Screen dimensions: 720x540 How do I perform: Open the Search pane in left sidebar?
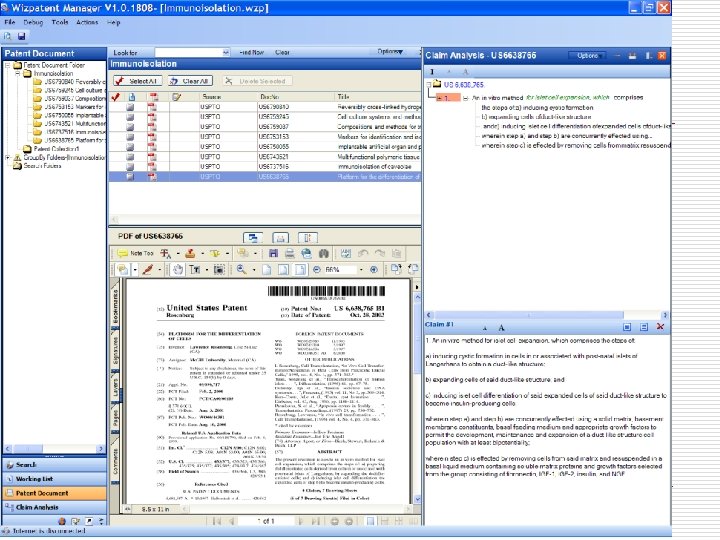point(54,465)
